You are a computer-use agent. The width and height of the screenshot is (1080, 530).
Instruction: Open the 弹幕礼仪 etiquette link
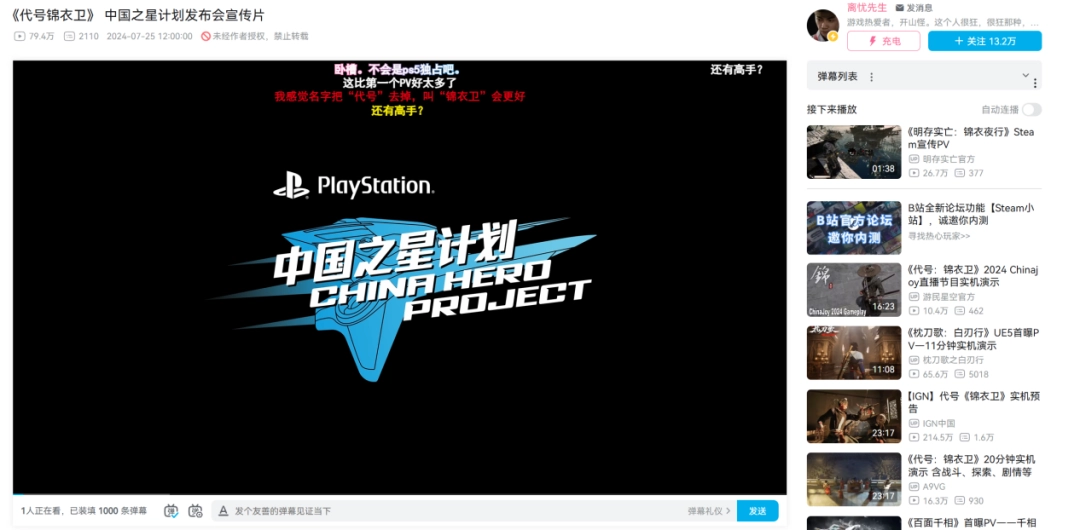click(709, 511)
